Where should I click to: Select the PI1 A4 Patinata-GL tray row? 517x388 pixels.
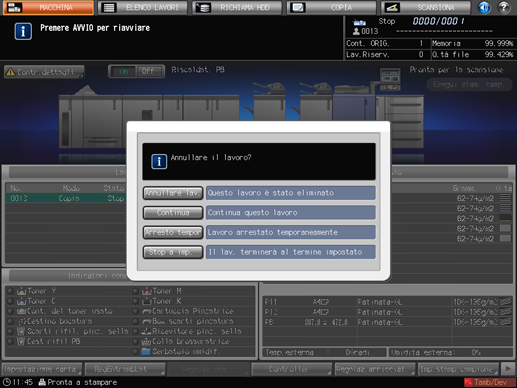pos(388,302)
